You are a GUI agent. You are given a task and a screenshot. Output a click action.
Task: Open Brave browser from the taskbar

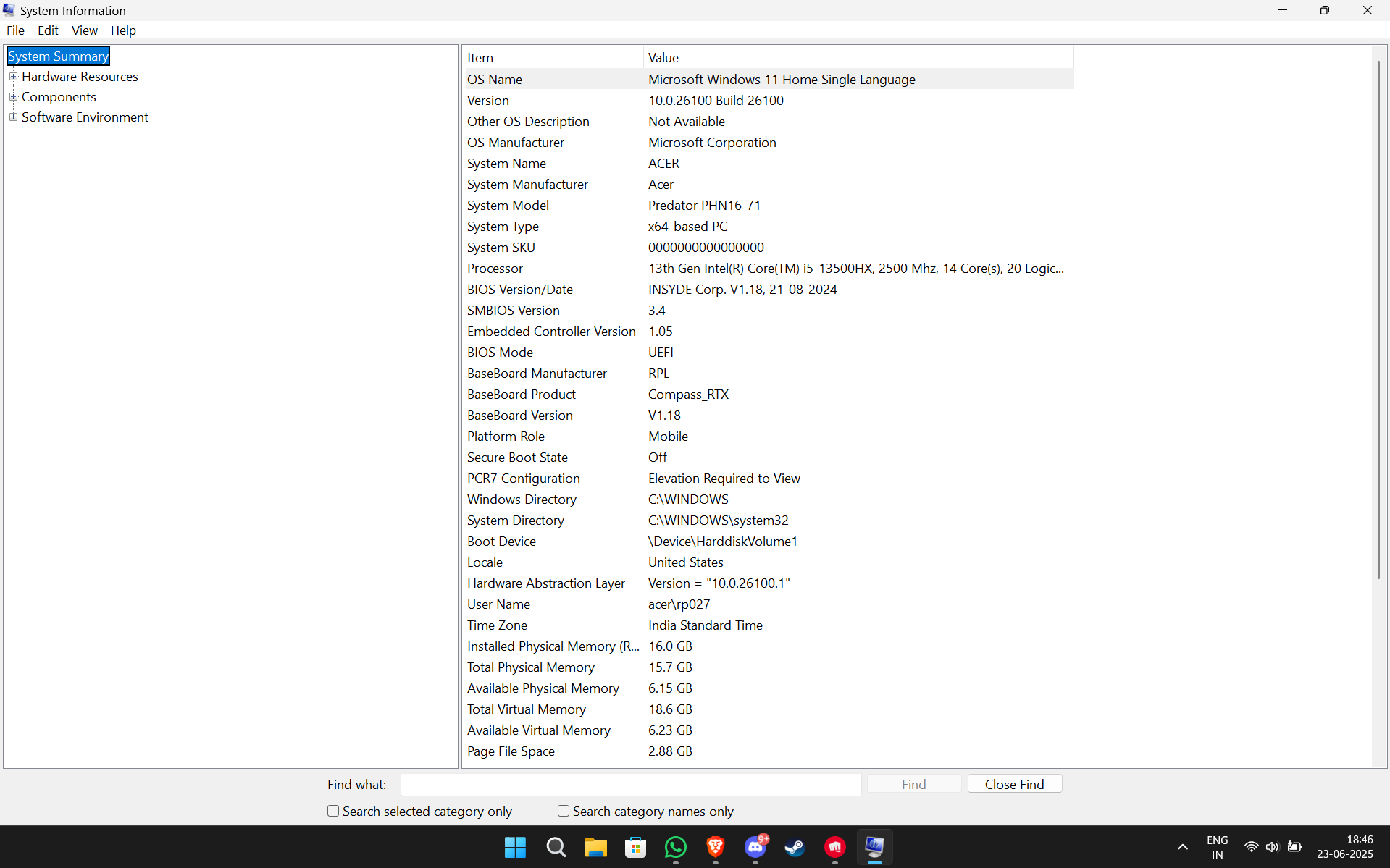(x=716, y=847)
